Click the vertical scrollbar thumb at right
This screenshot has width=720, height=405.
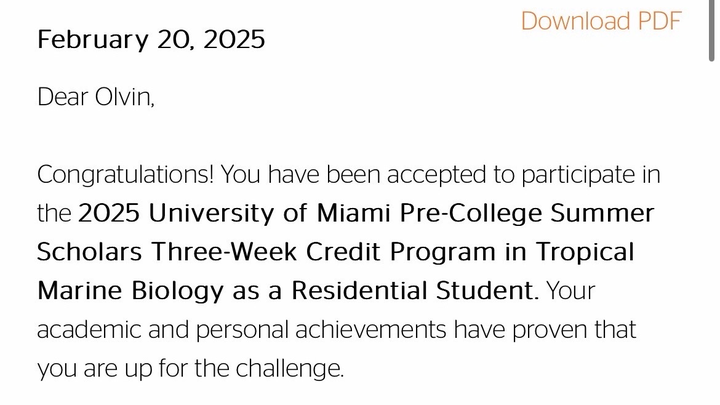pyautogui.click(x=711, y=30)
